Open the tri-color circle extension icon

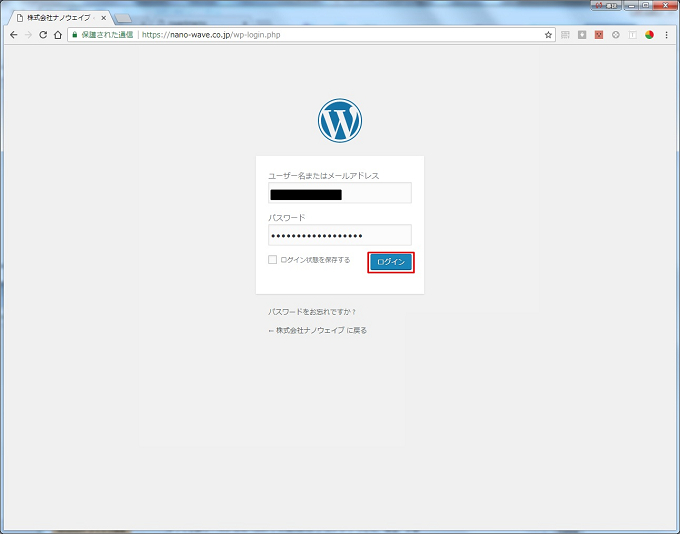(x=649, y=35)
